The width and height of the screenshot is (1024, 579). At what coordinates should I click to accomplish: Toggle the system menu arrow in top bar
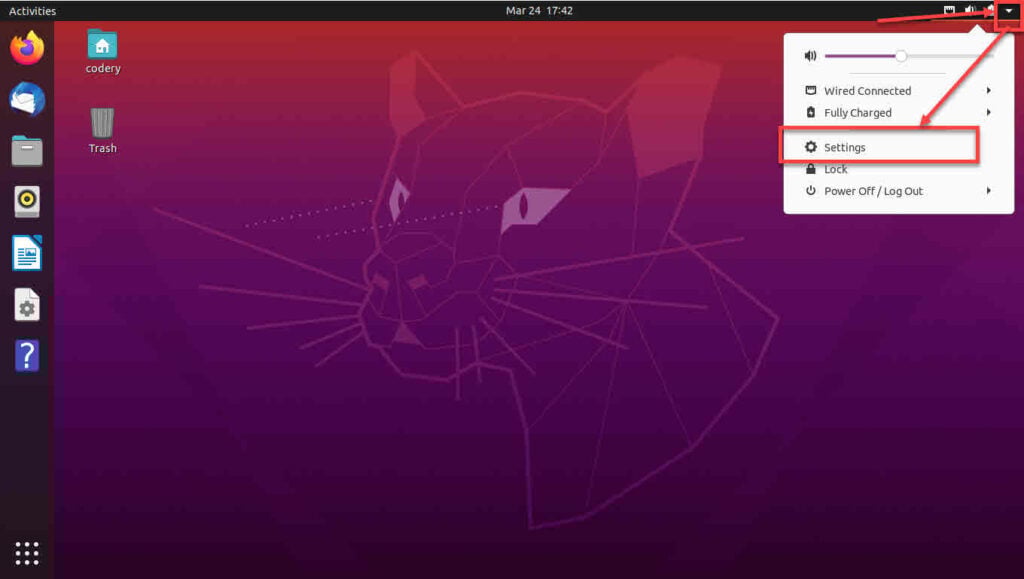pyautogui.click(x=1008, y=10)
